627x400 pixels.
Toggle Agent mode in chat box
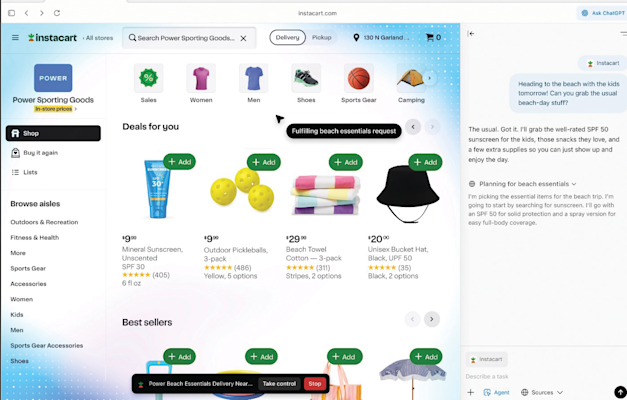click(497, 392)
